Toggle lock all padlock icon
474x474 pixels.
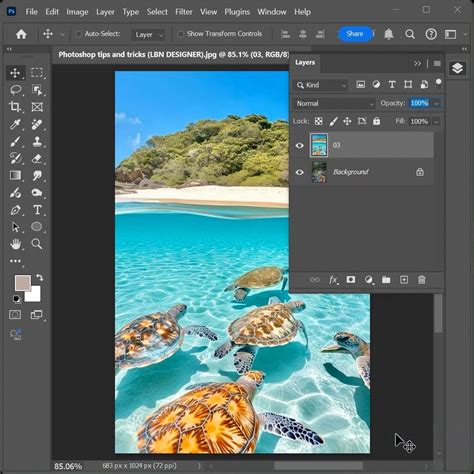(x=377, y=121)
